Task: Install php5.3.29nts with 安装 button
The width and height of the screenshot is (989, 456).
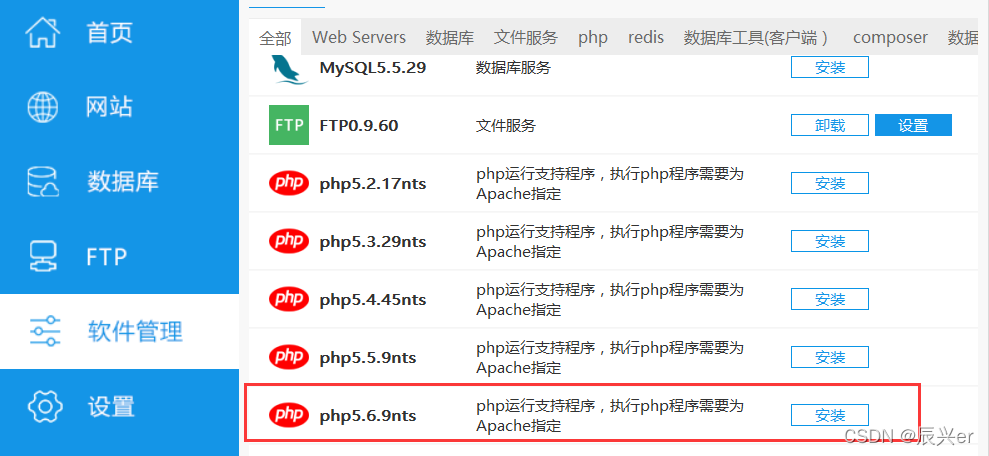Action: tap(830, 241)
